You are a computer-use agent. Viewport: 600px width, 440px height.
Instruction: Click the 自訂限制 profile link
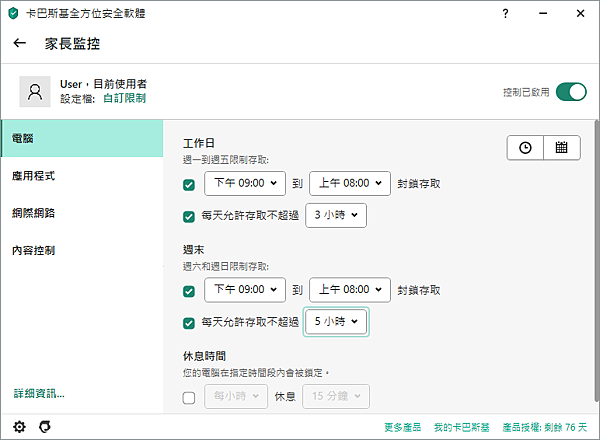(x=125, y=99)
